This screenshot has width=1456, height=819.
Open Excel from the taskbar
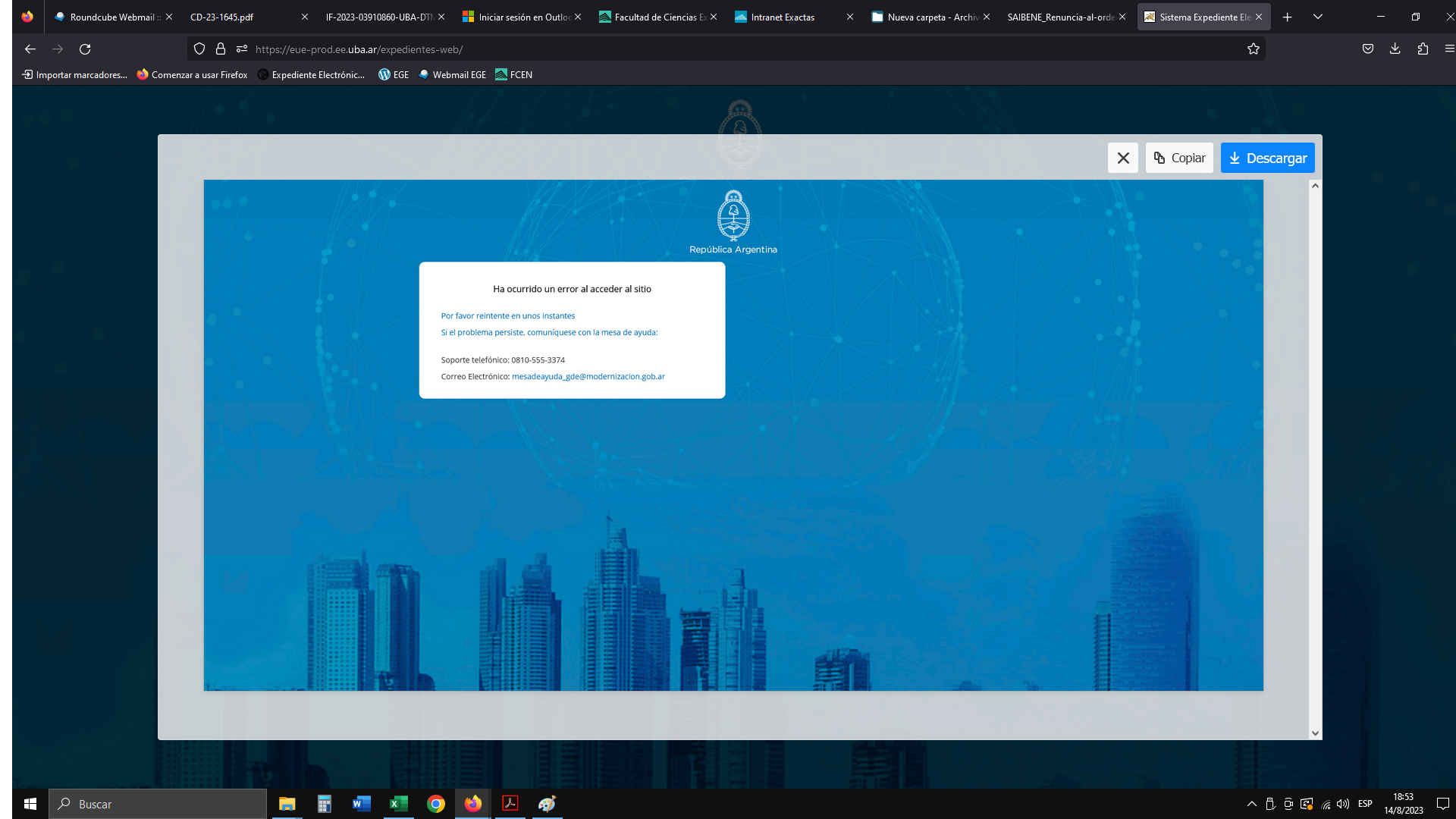coord(398,804)
